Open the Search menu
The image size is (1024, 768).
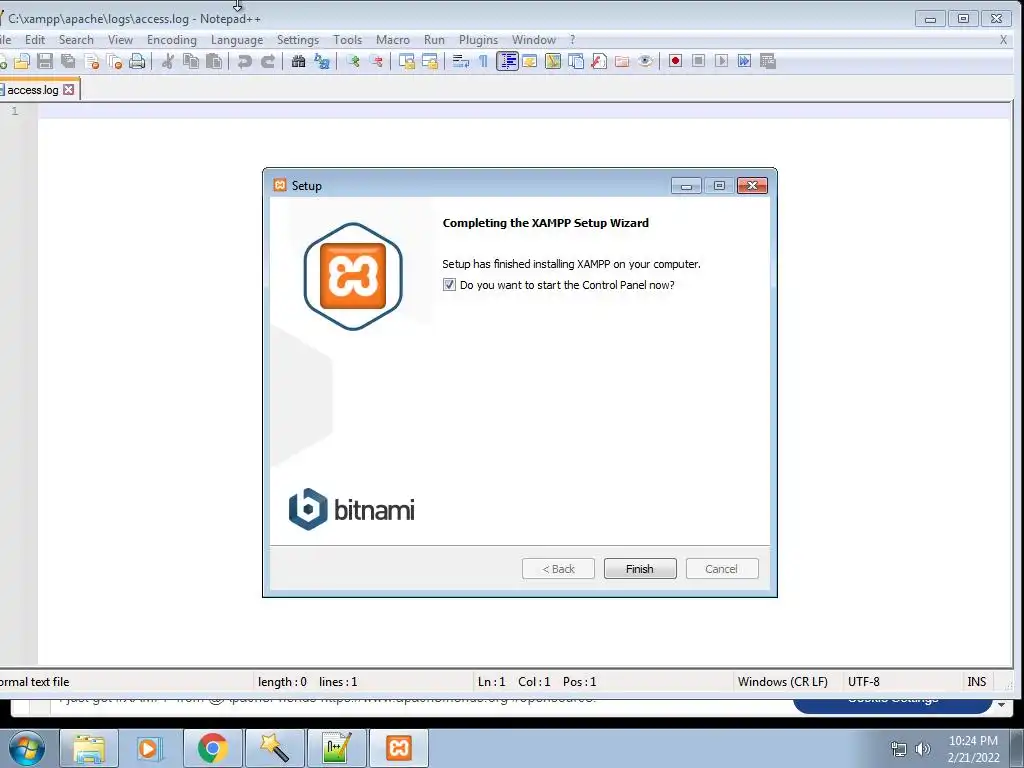76,40
